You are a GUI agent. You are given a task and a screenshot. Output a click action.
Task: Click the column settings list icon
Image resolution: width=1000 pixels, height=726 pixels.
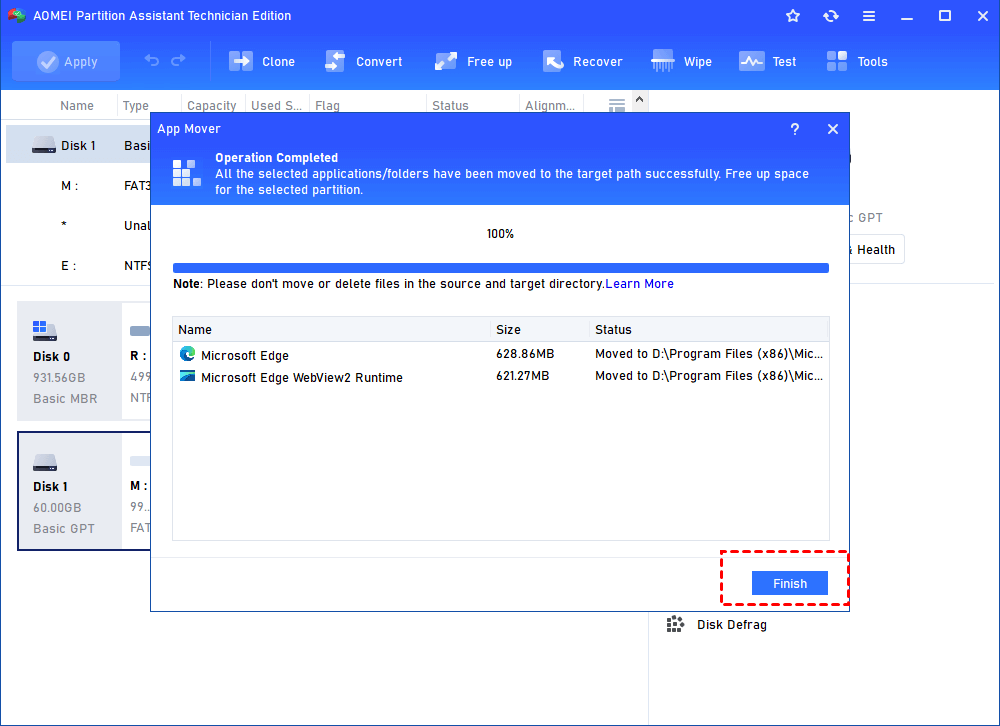[616, 105]
